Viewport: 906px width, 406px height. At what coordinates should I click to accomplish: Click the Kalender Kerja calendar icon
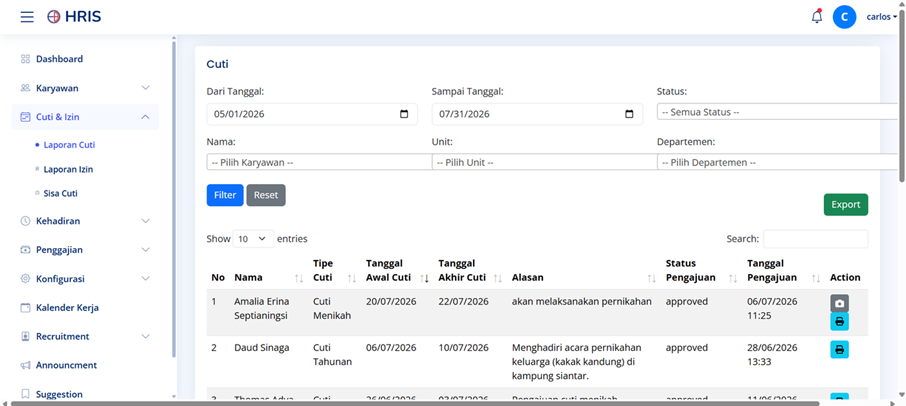point(25,307)
